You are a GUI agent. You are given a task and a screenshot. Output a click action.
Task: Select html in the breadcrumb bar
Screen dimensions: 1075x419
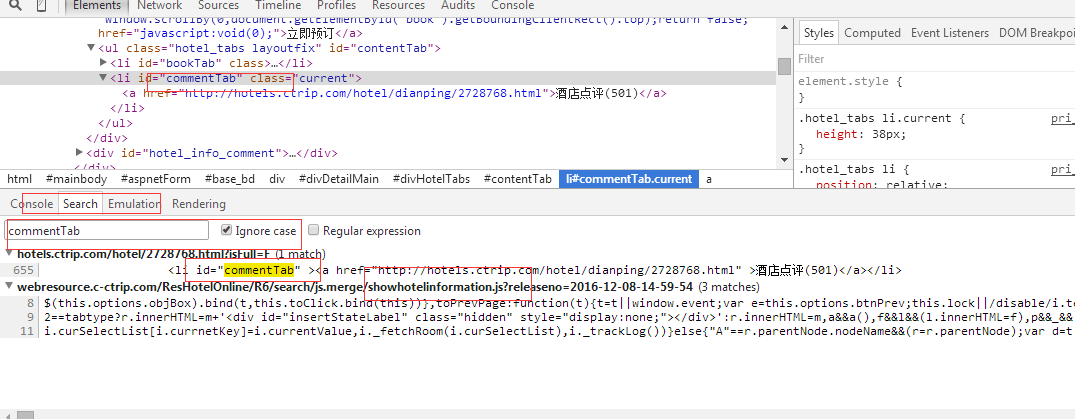19,179
